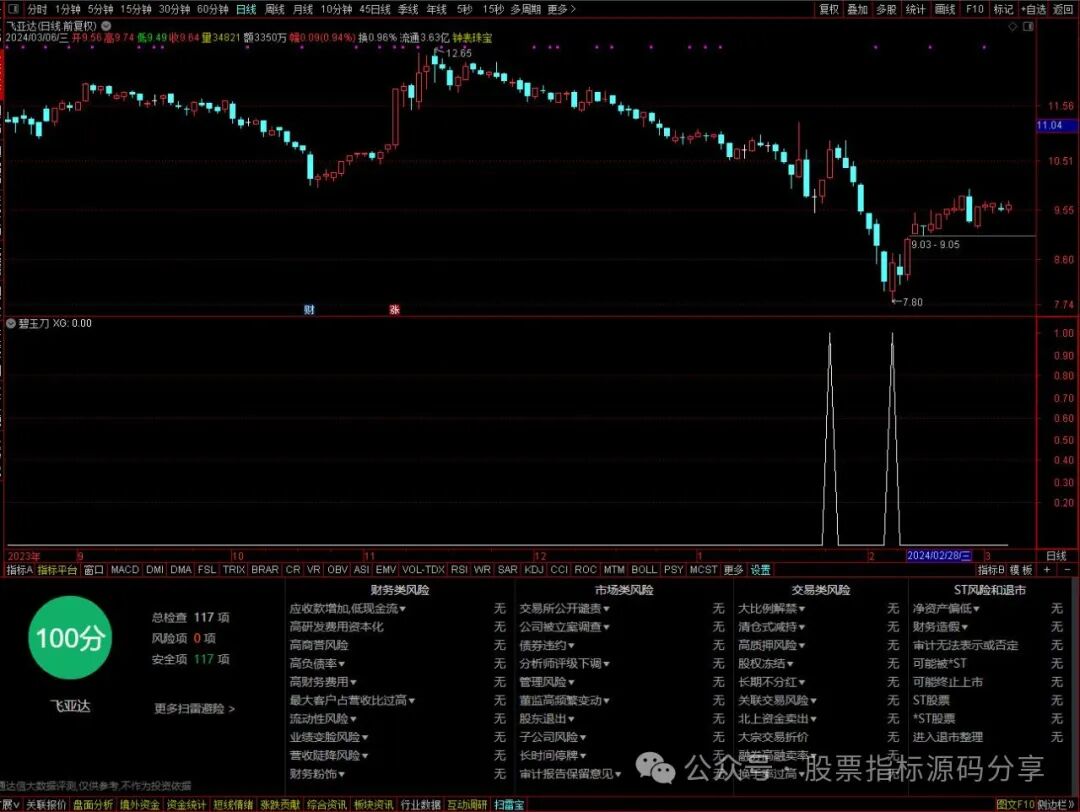This screenshot has width=1080, height=812.
Task: Click the 100分 green score circle
Action: coord(70,638)
